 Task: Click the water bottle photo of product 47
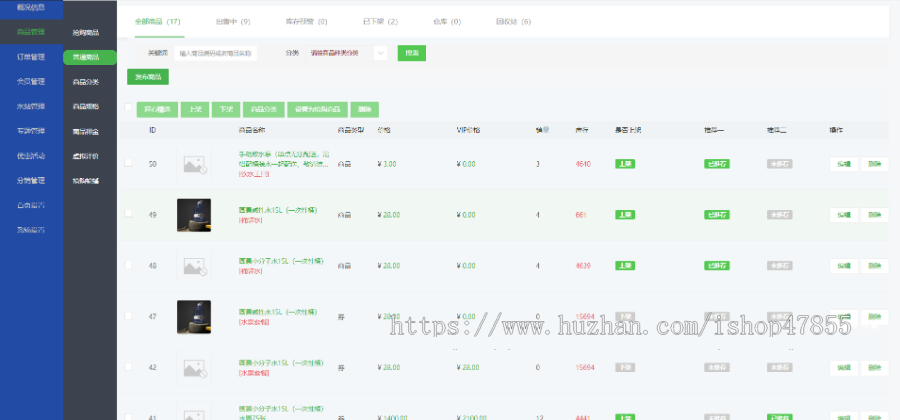[x=194, y=317]
